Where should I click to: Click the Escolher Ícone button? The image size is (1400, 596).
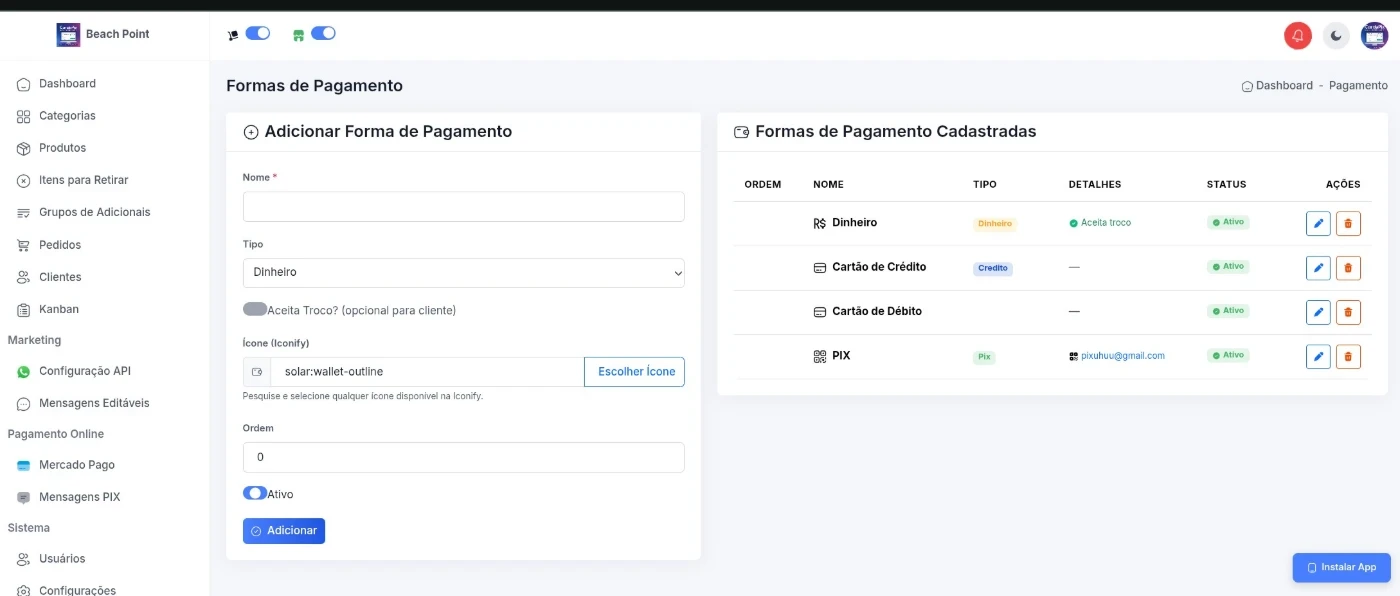coord(635,372)
